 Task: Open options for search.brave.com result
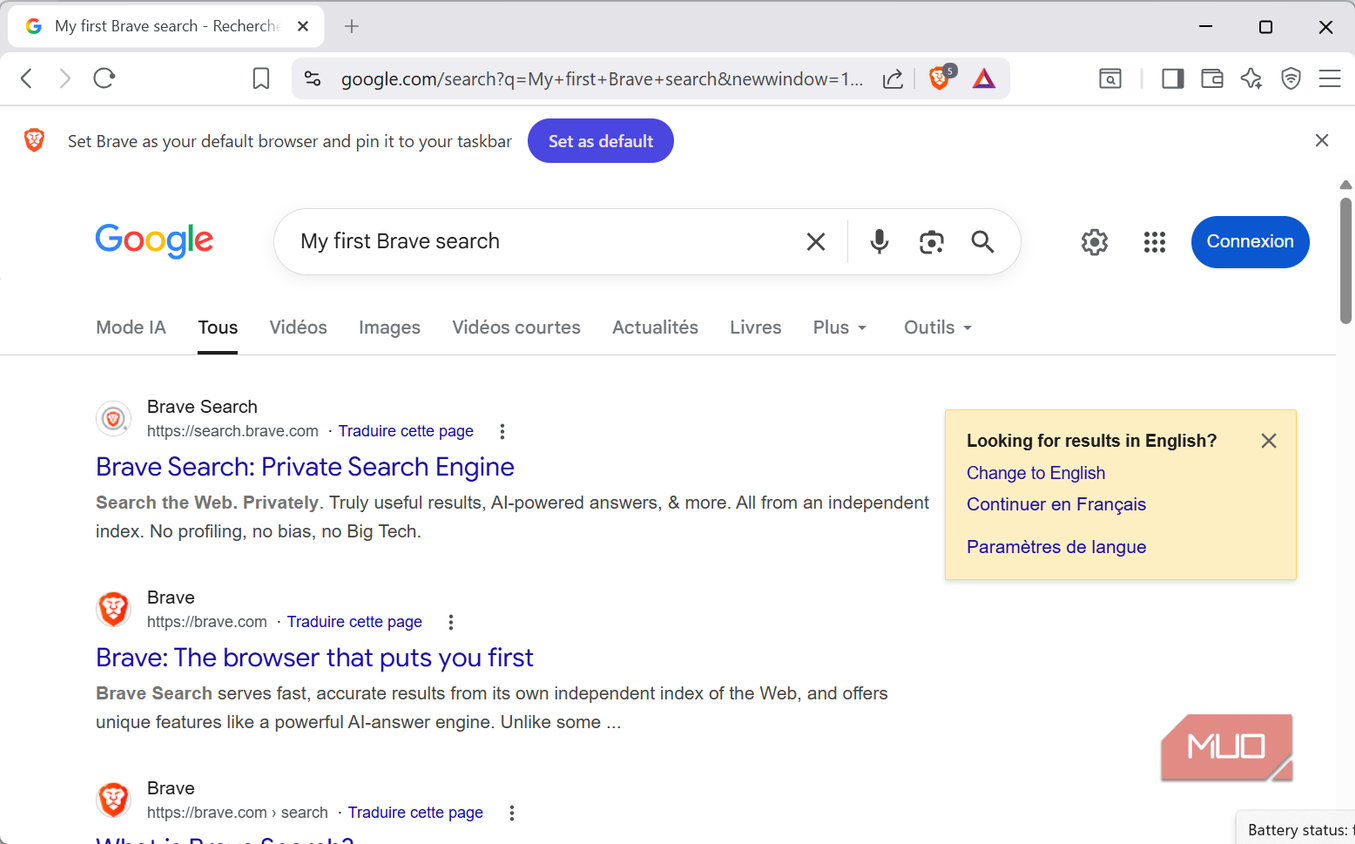(x=502, y=432)
